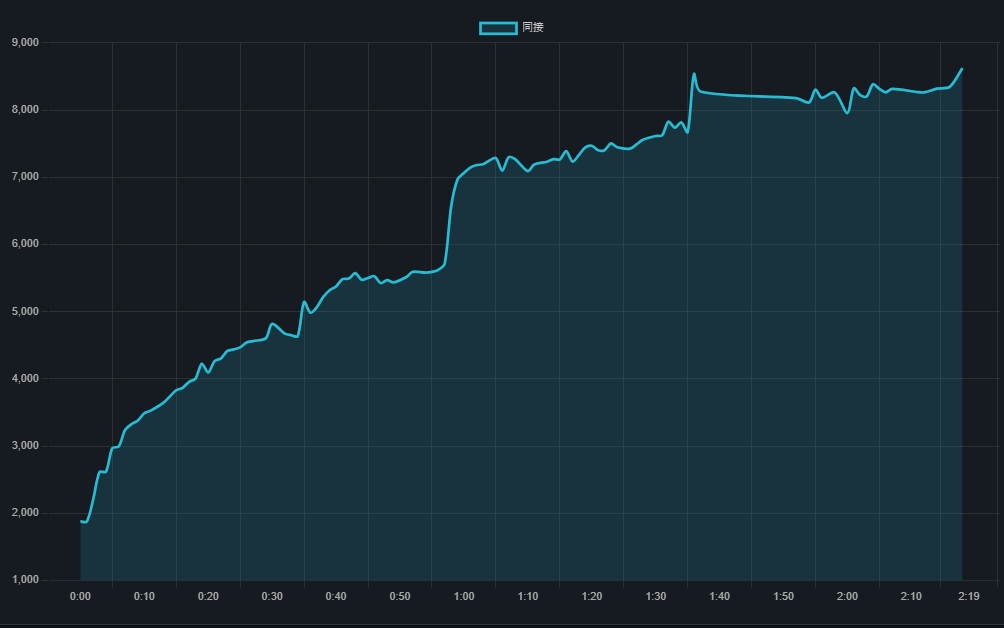Screen dimensions: 1004x628
Task: Click the line's peak spike after 1:35
Action: pos(694,74)
